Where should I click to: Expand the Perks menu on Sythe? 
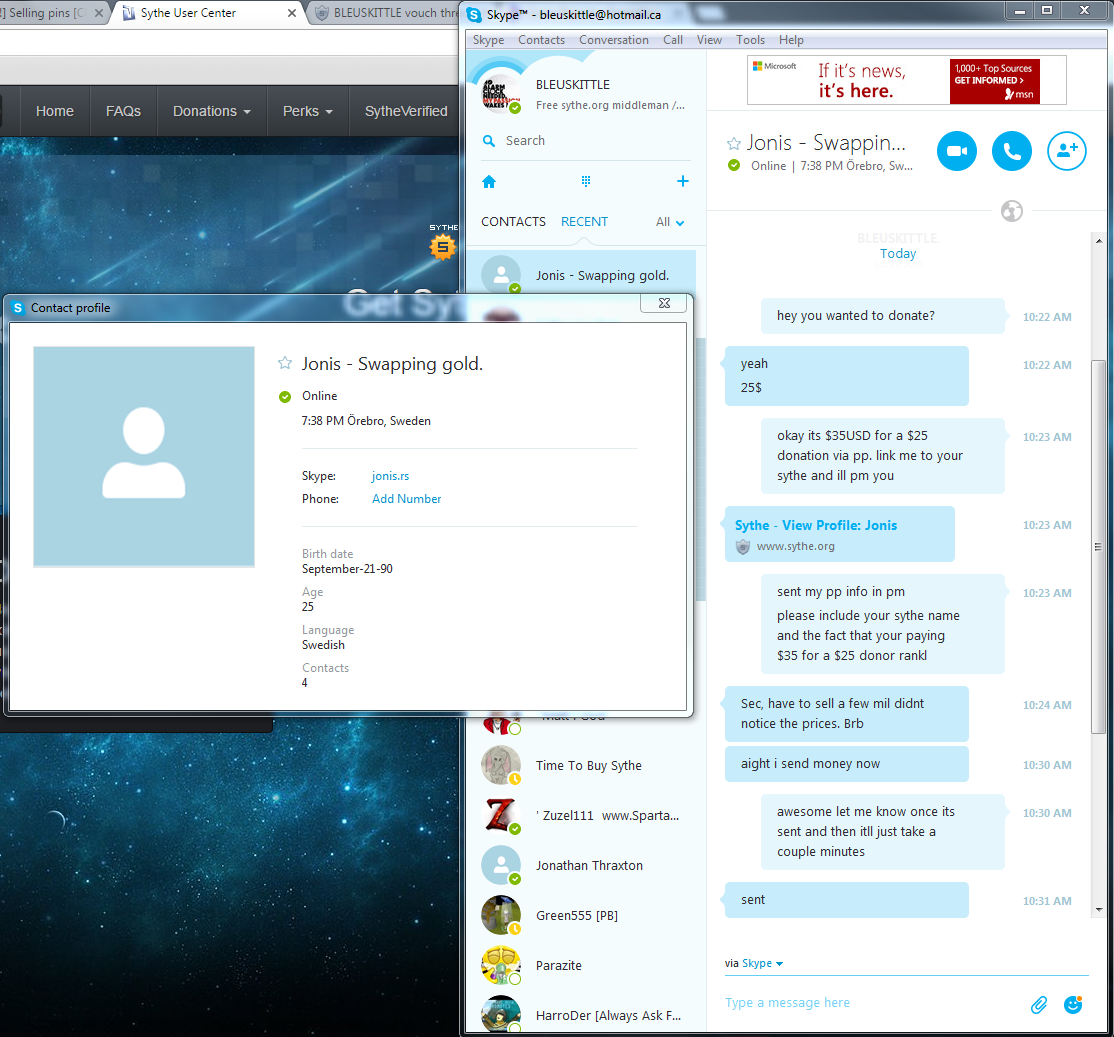(x=308, y=112)
